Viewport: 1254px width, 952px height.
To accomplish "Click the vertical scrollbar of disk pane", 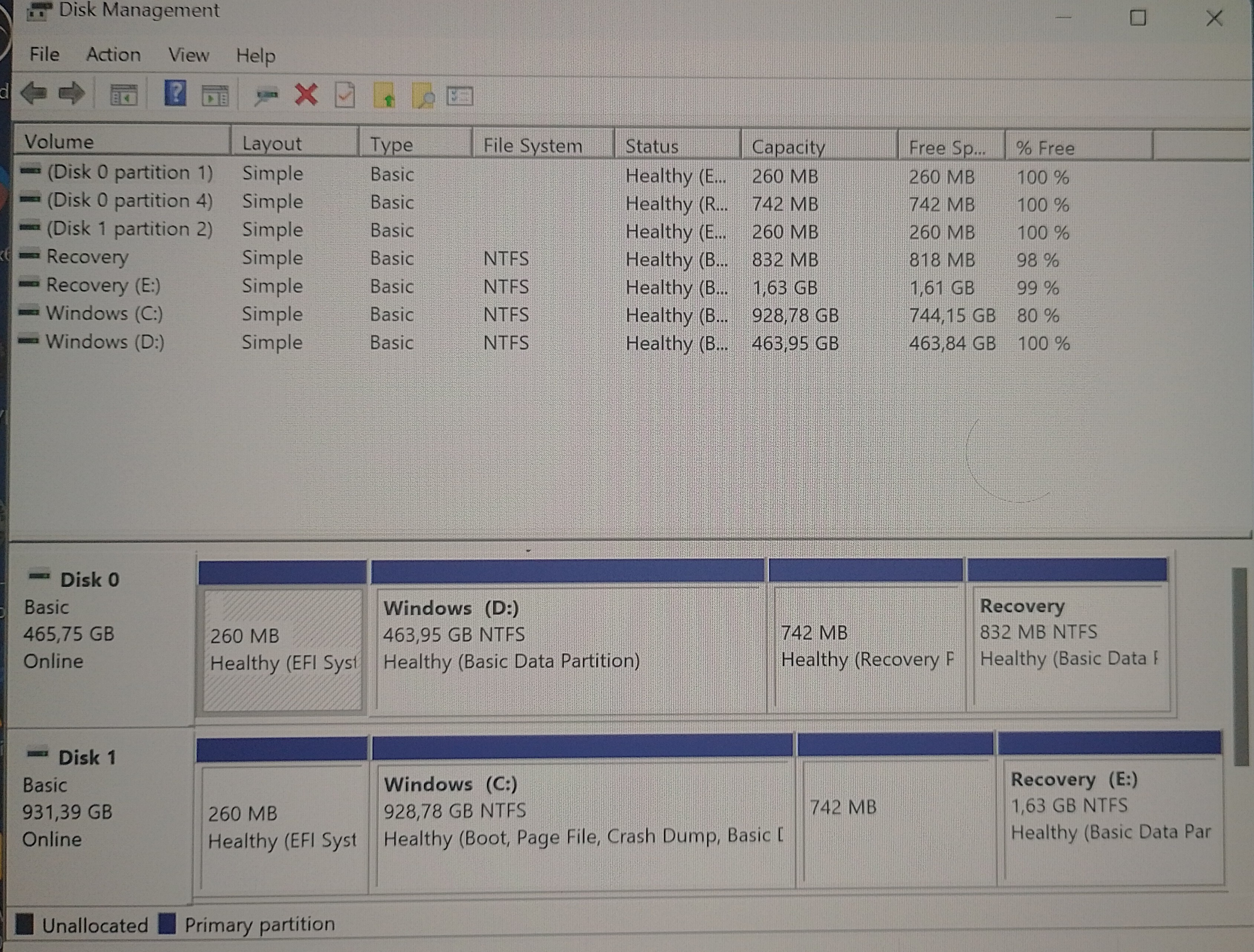I will 1240,666.
